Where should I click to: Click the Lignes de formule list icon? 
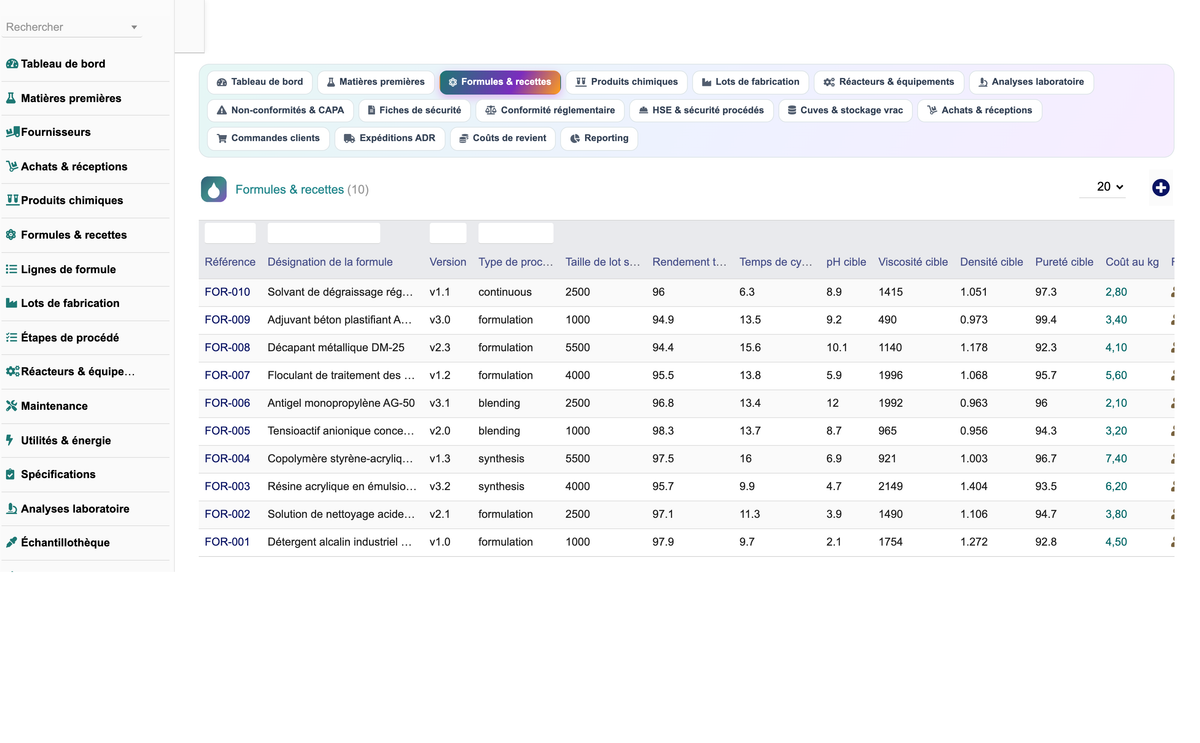tap(12, 269)
